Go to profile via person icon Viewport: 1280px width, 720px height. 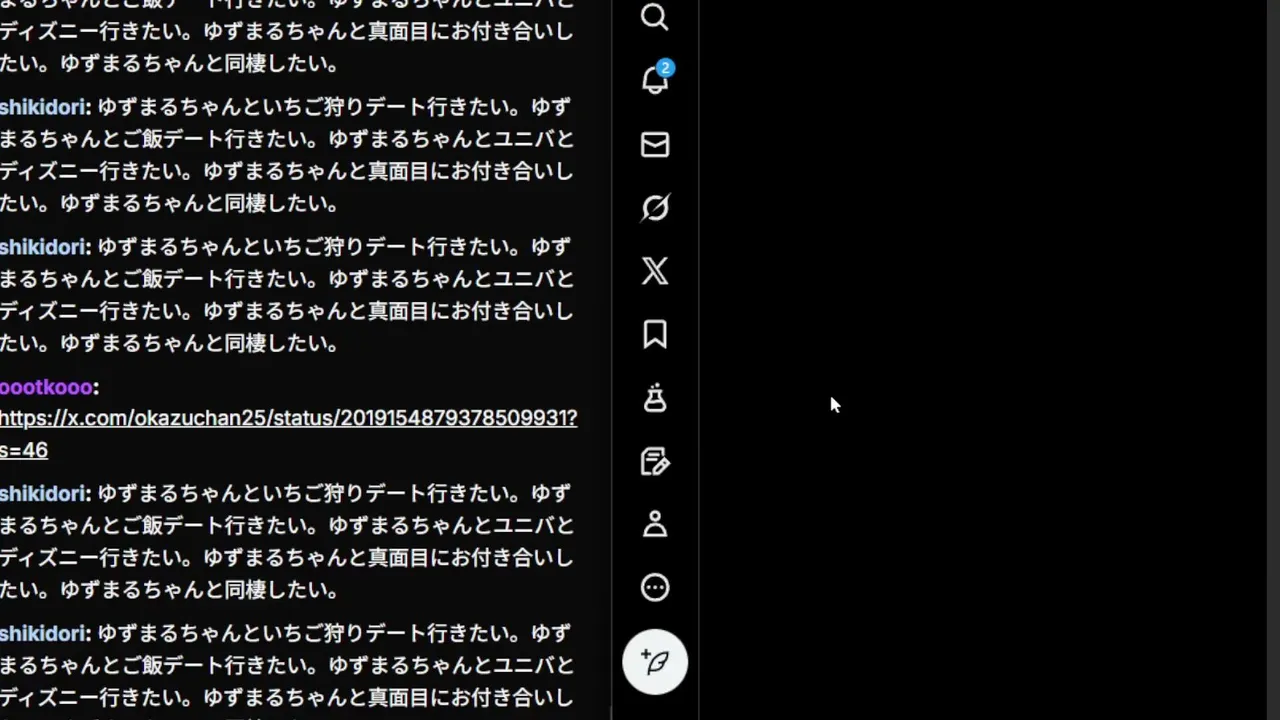pos(655,524)
